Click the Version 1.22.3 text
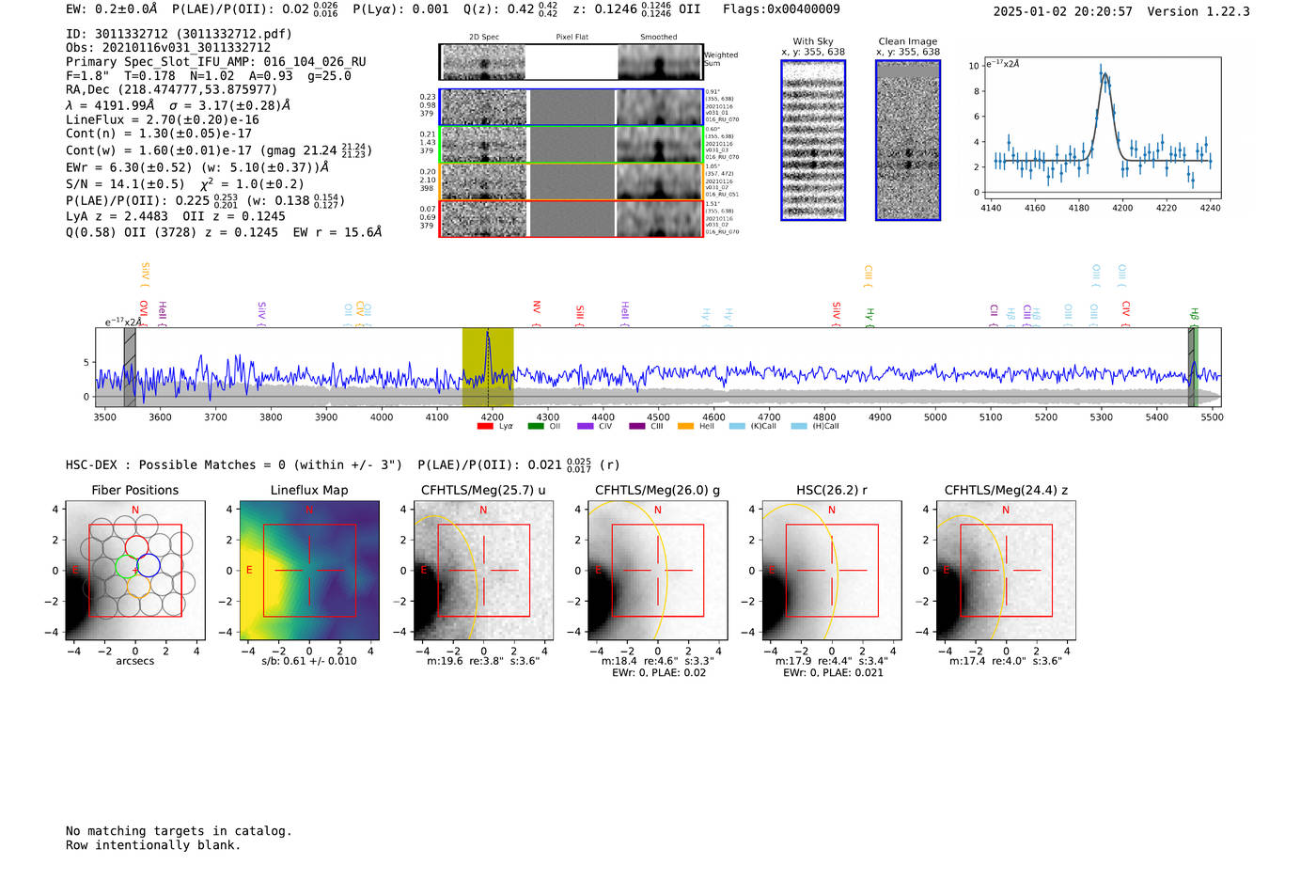 [1199, 12]
